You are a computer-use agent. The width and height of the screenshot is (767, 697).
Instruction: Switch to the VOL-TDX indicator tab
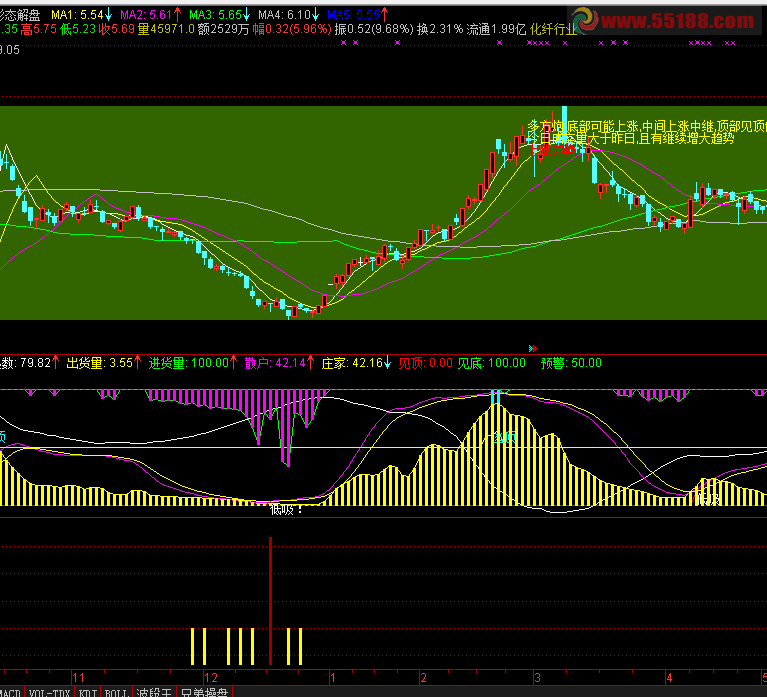click(x=49, y=693)
